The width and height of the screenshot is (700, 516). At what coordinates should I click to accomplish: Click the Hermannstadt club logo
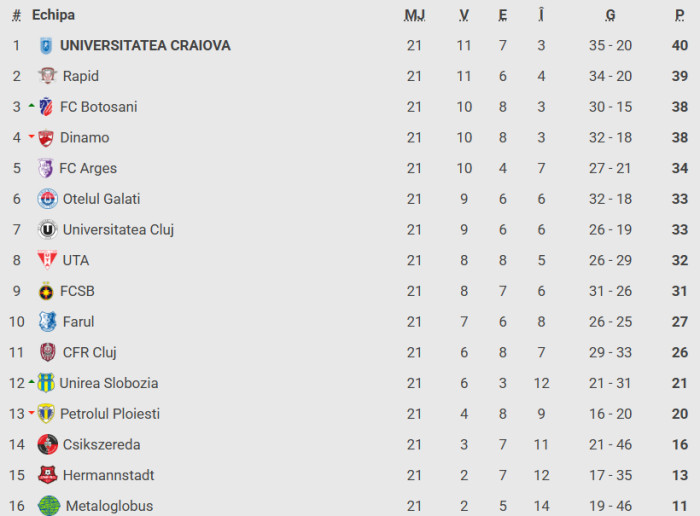[x=47, y=475]
